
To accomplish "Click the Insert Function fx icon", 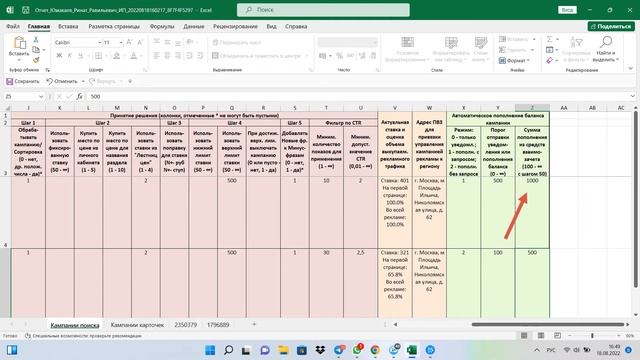I will click(80, 96).
